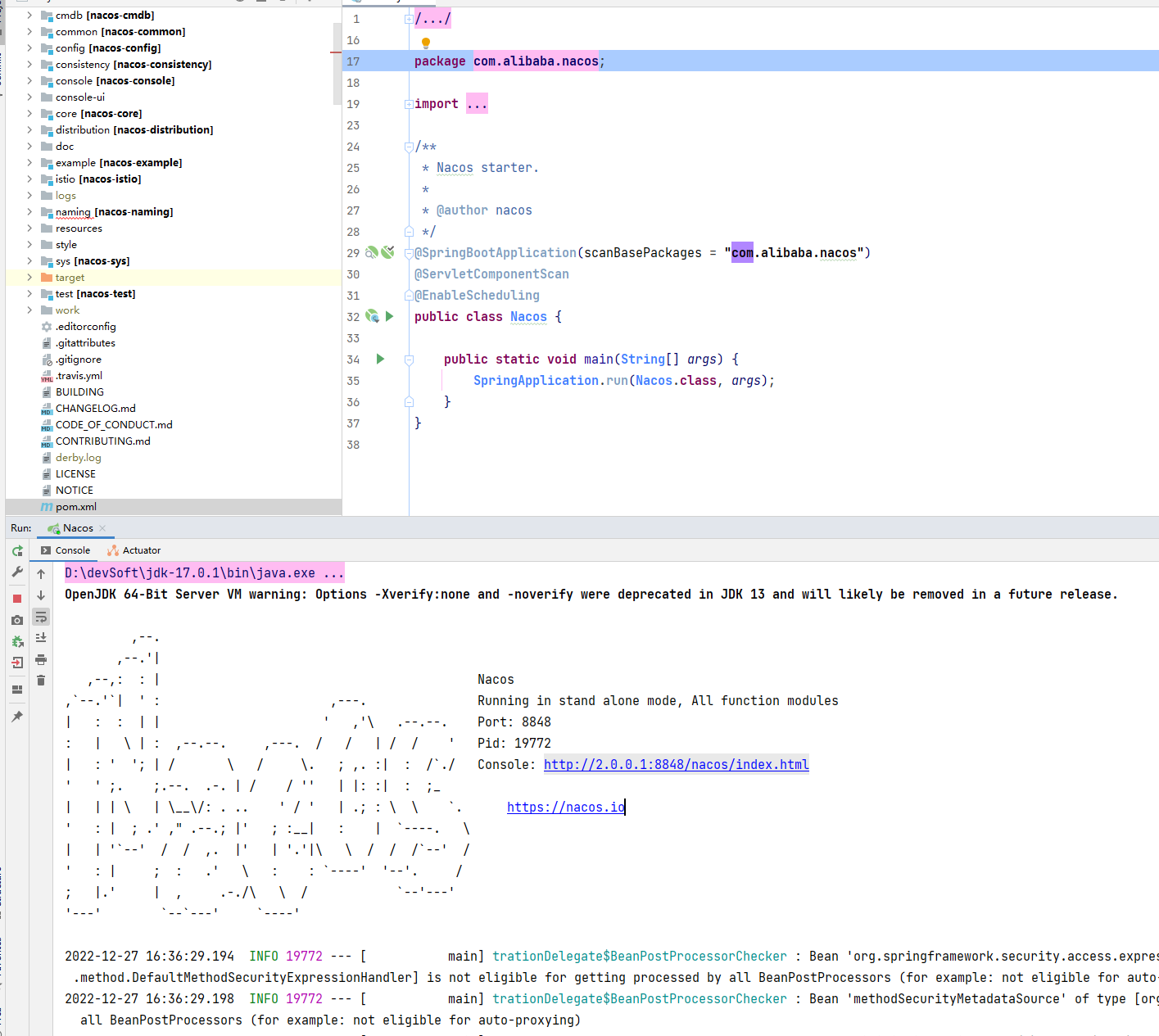Expand the core [nacos-core] module
1159x1036 pixels.
(x=29, y=114)
